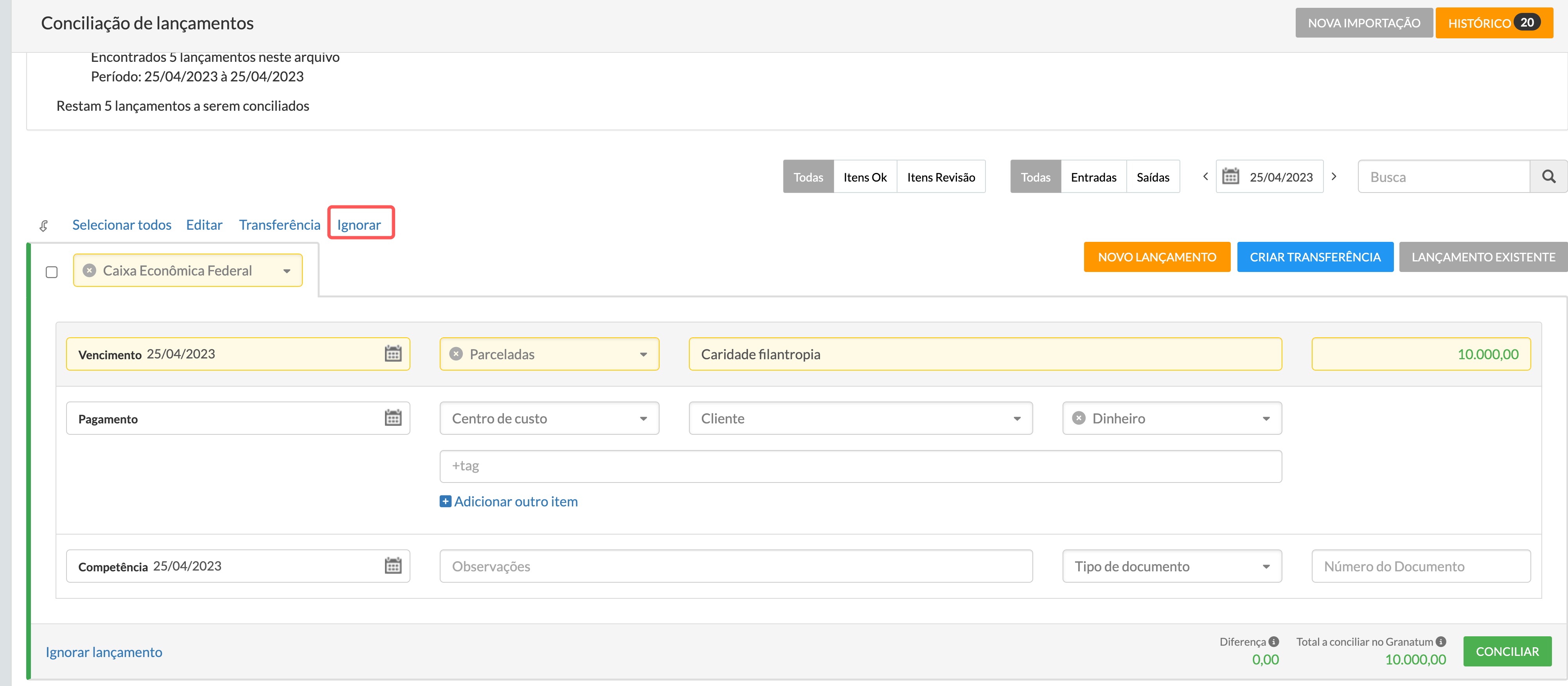Click the Diferença value 0,00
Image resolution: width=1568 pixels, height=686 pixels.
pos(1266,659)
